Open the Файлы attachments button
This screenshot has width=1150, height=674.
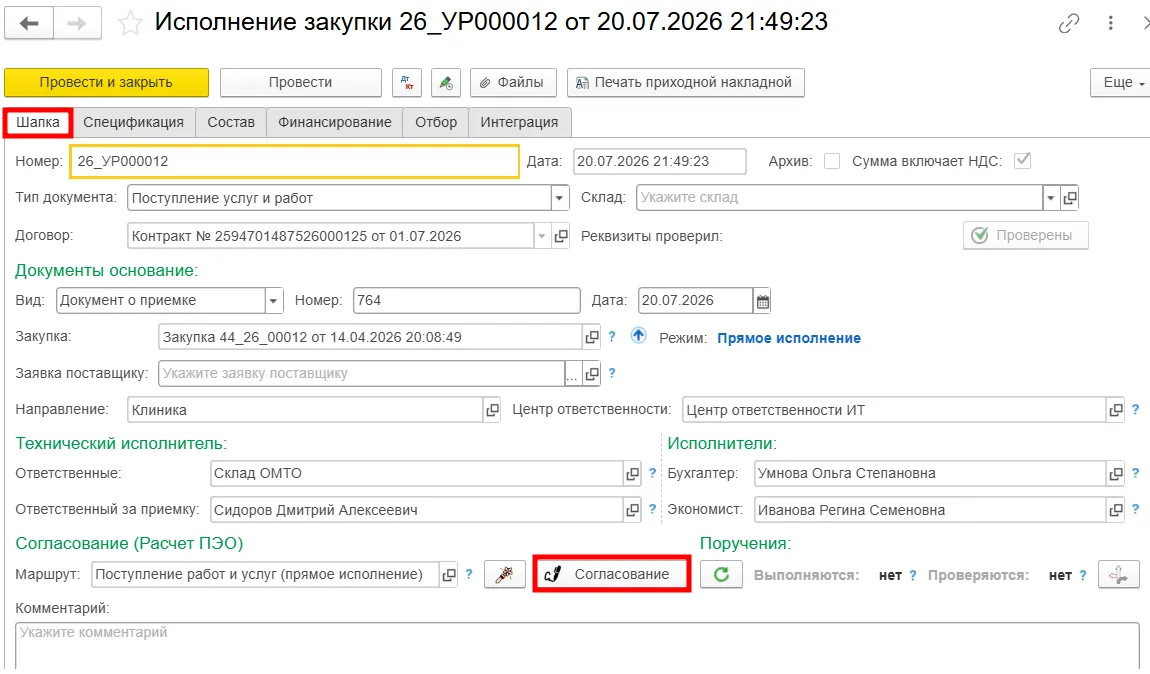coord(513,83)
